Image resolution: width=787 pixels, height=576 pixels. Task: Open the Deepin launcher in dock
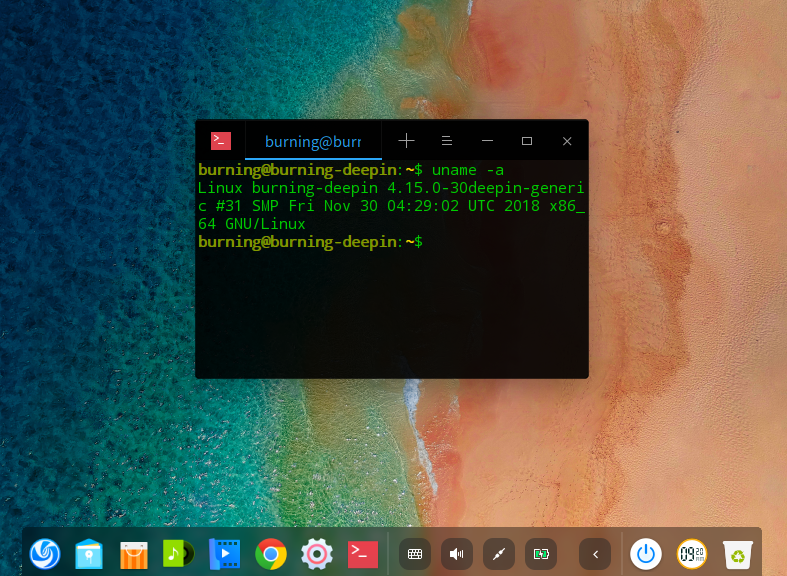tap(45, 554)
